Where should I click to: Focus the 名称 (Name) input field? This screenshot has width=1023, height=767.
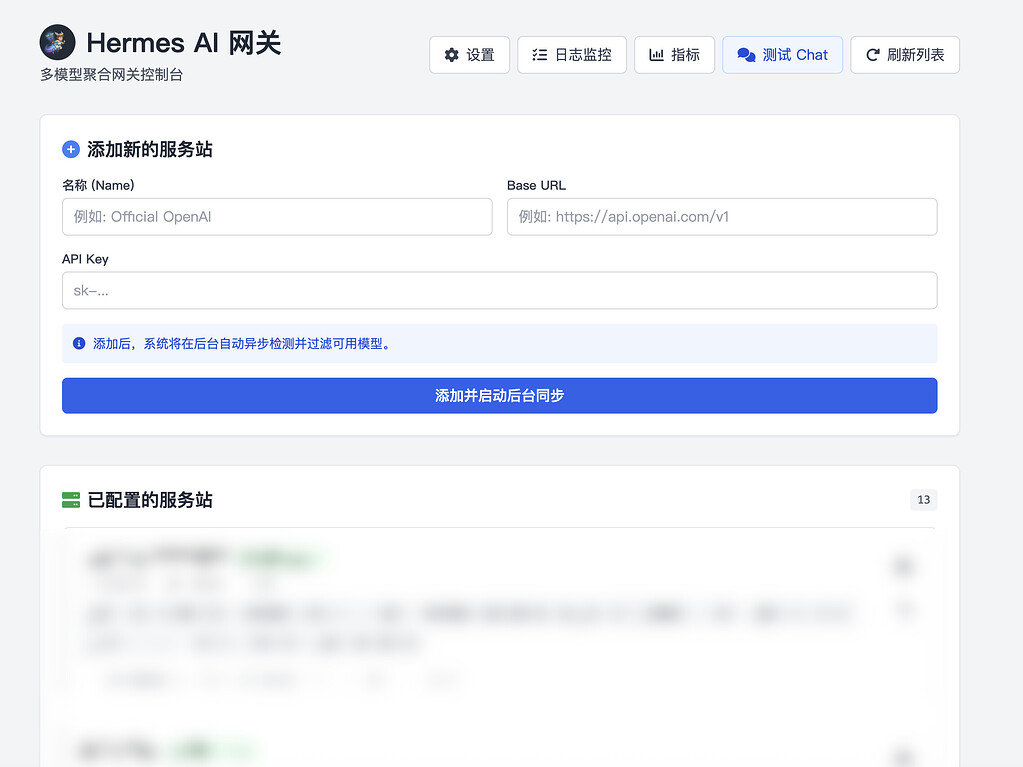pyautogui.click(x=277, y=217)
